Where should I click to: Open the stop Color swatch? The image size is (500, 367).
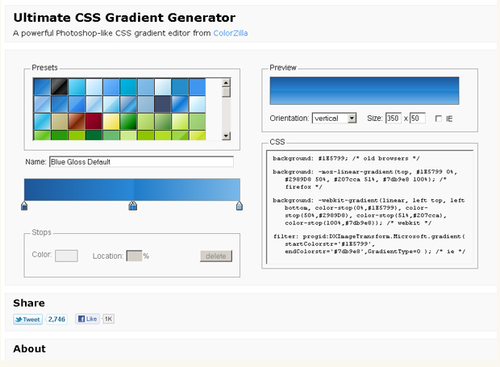tap(66, 256)
